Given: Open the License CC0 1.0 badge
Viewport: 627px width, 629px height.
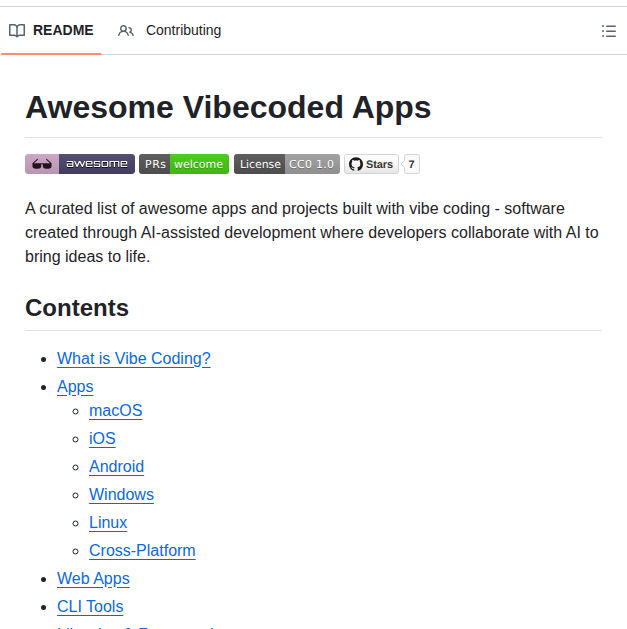Looking at the screenshot, I should 287,164.
